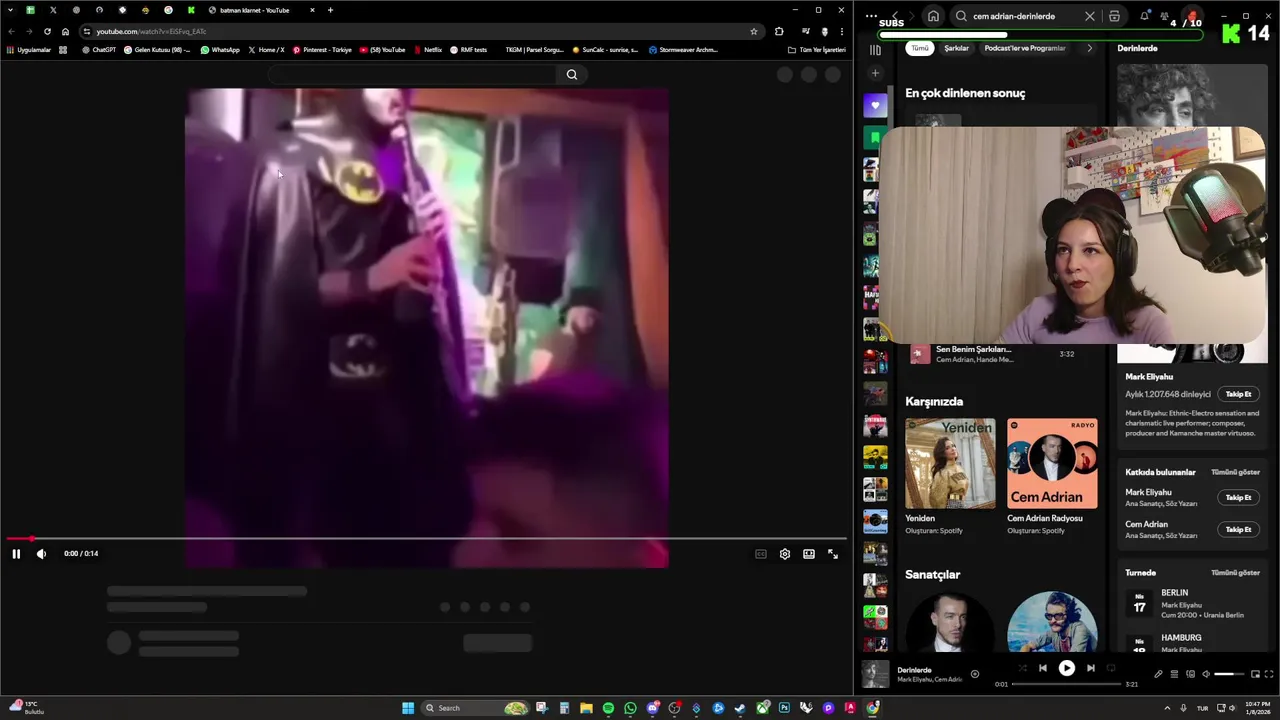Seek on the YouTube video progress bar
Image resolution: width=1280 pixels, height=720 pixels.
coord(425,538)
